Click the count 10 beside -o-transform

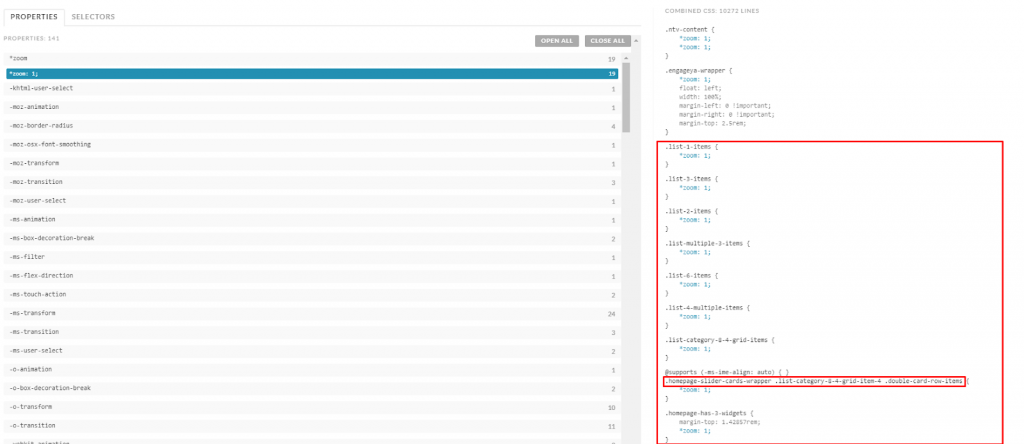coord(612,407)
